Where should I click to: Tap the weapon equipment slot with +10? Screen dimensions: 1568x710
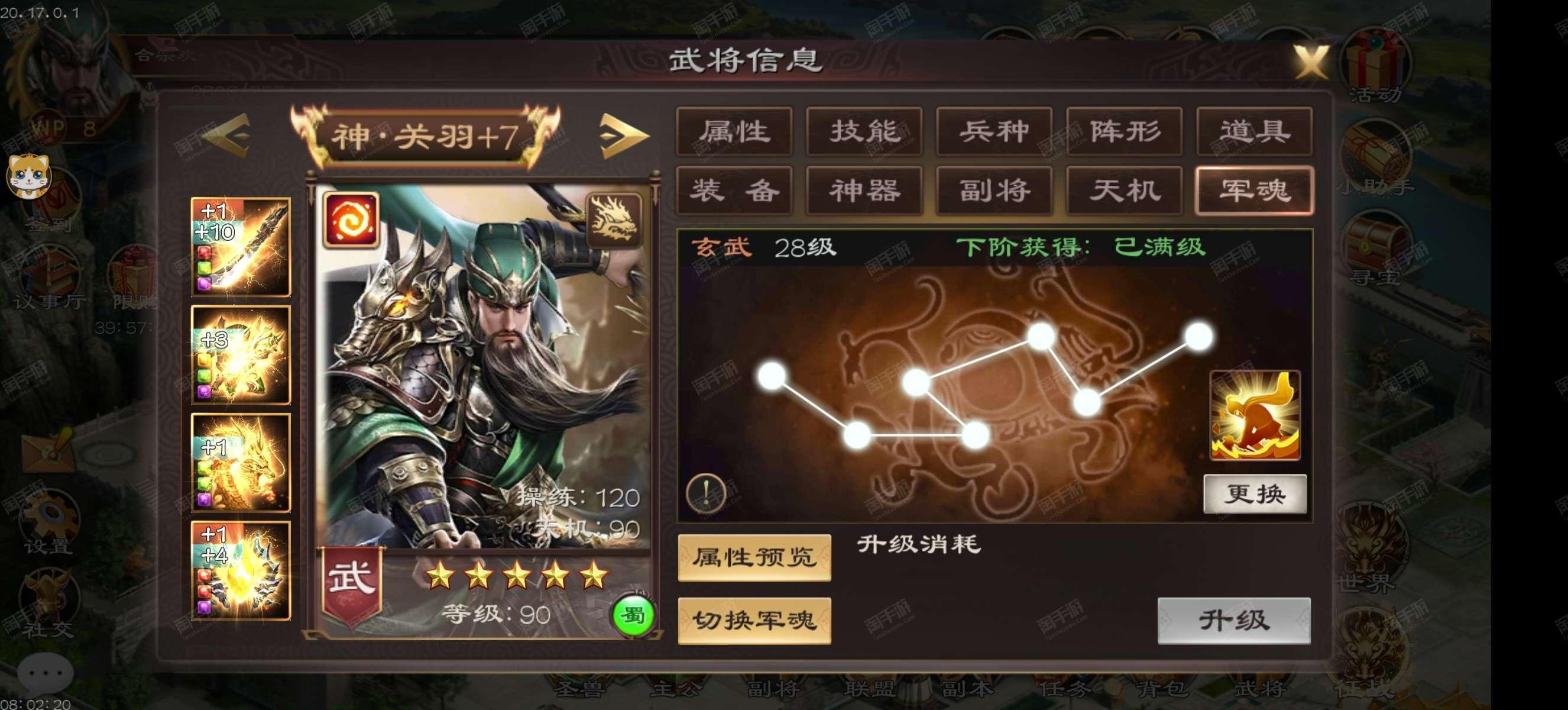pos(241,247)
